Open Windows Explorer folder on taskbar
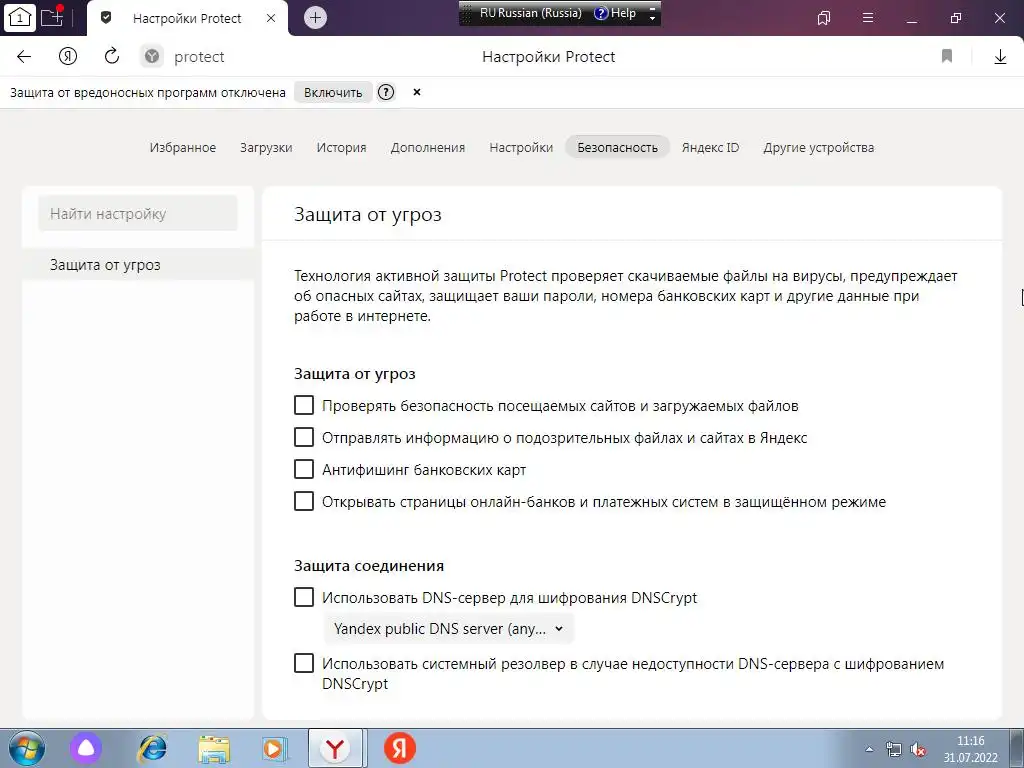Viewport: 1024px width, 768px height. 214,749
